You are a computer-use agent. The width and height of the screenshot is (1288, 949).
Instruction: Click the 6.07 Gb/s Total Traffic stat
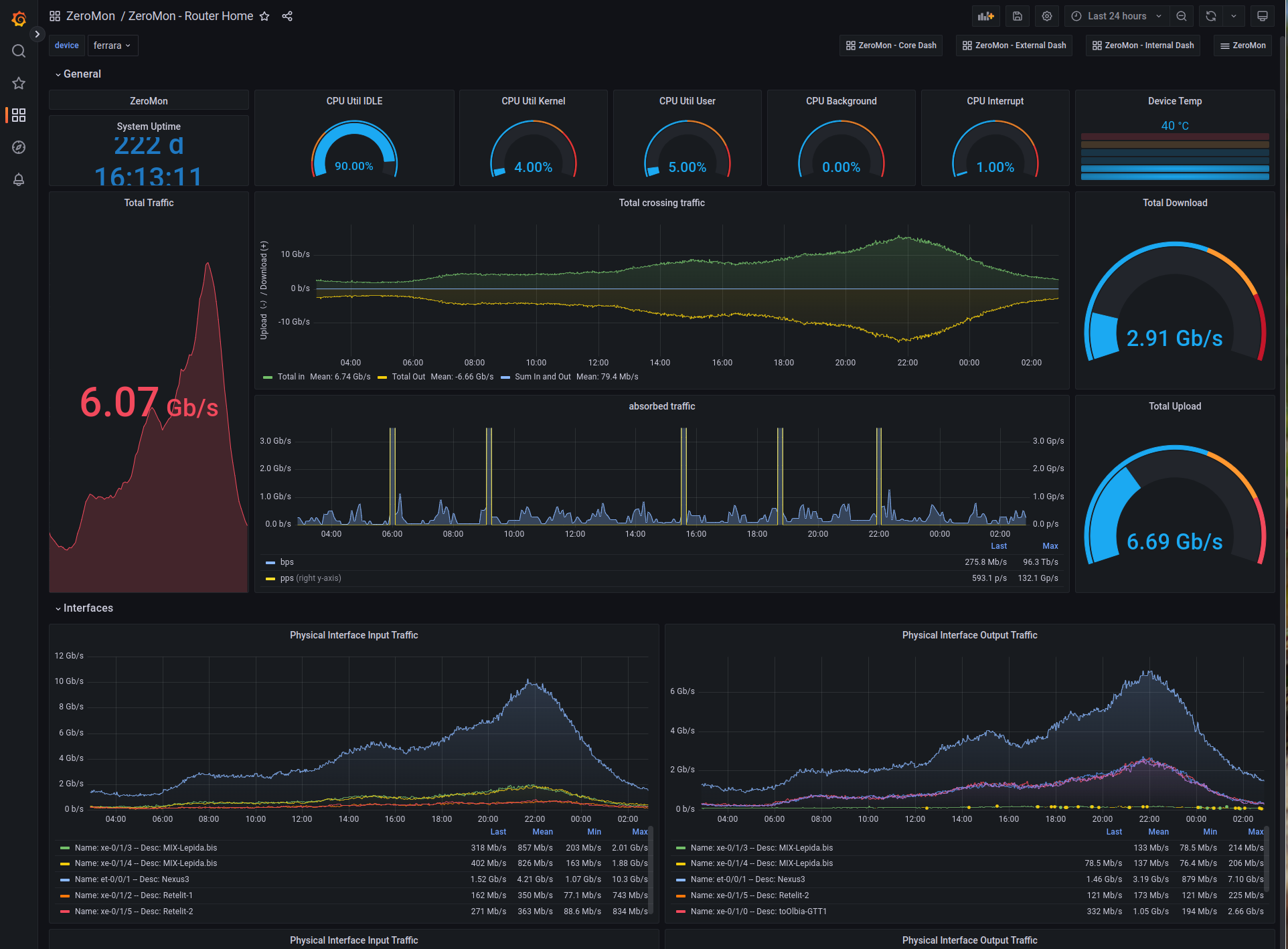(149, 403)
